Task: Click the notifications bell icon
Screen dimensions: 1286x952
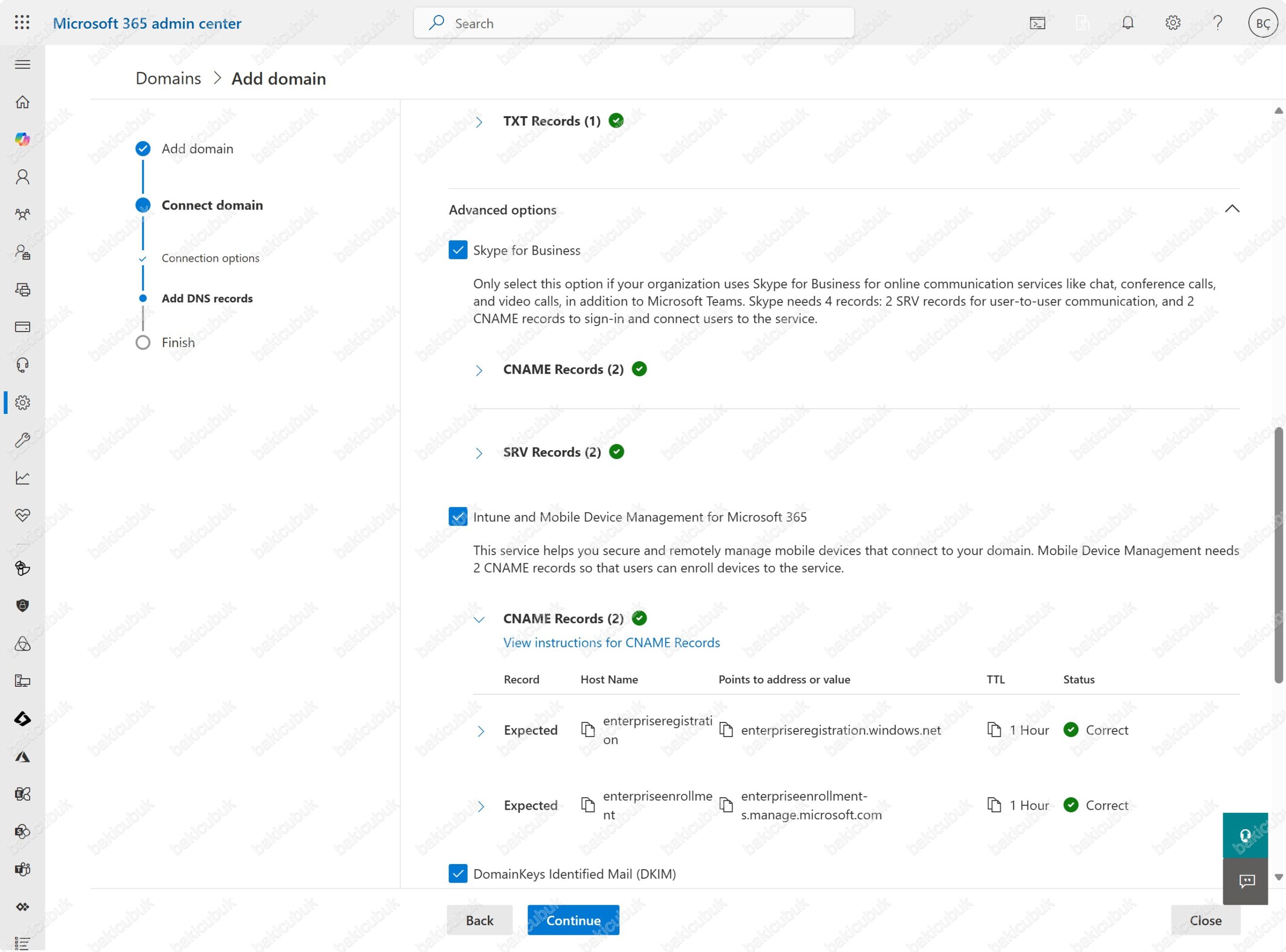Action: 1128,23
